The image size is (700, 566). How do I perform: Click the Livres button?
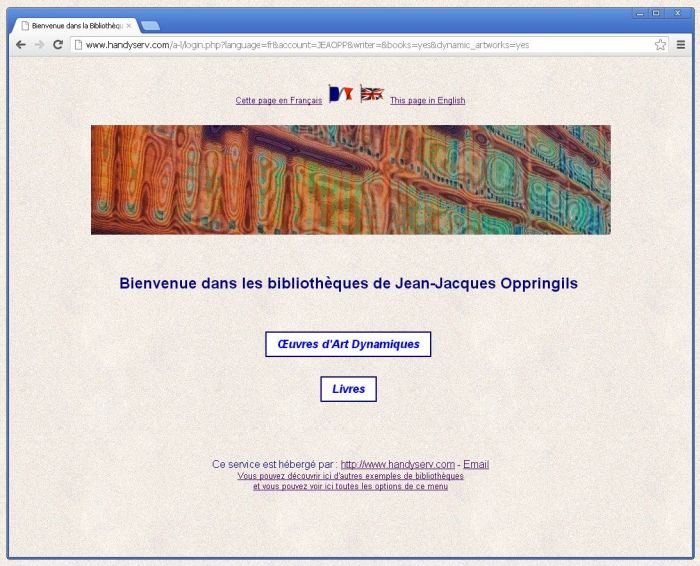tap(349, 389)
